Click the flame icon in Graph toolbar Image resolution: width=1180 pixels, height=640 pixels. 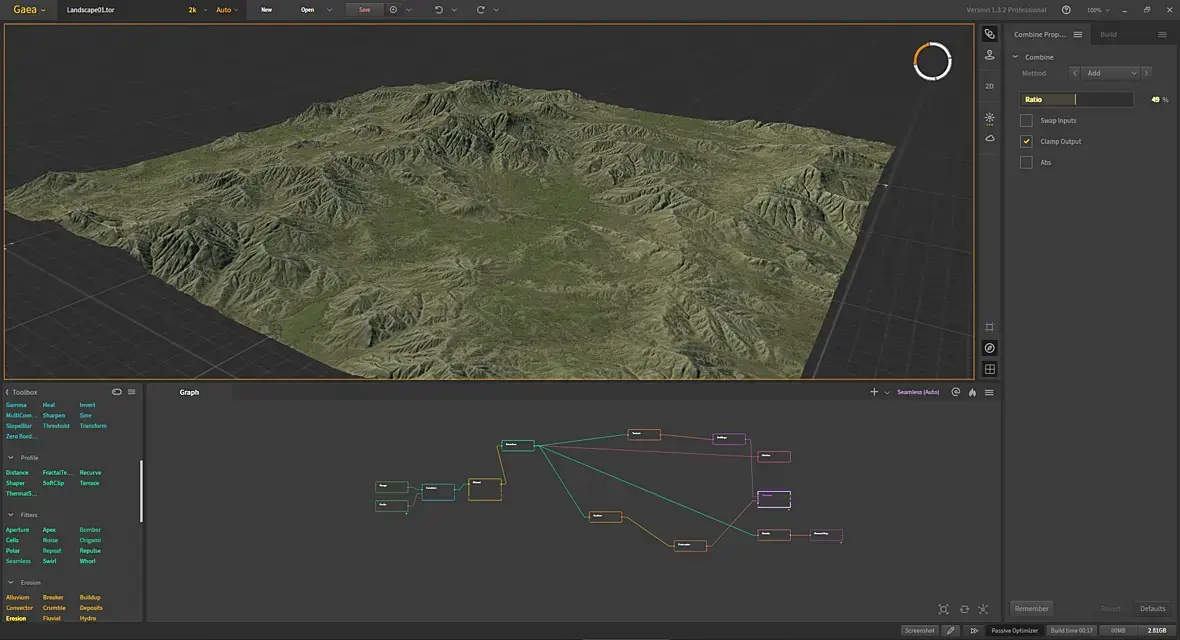[971, 393]
